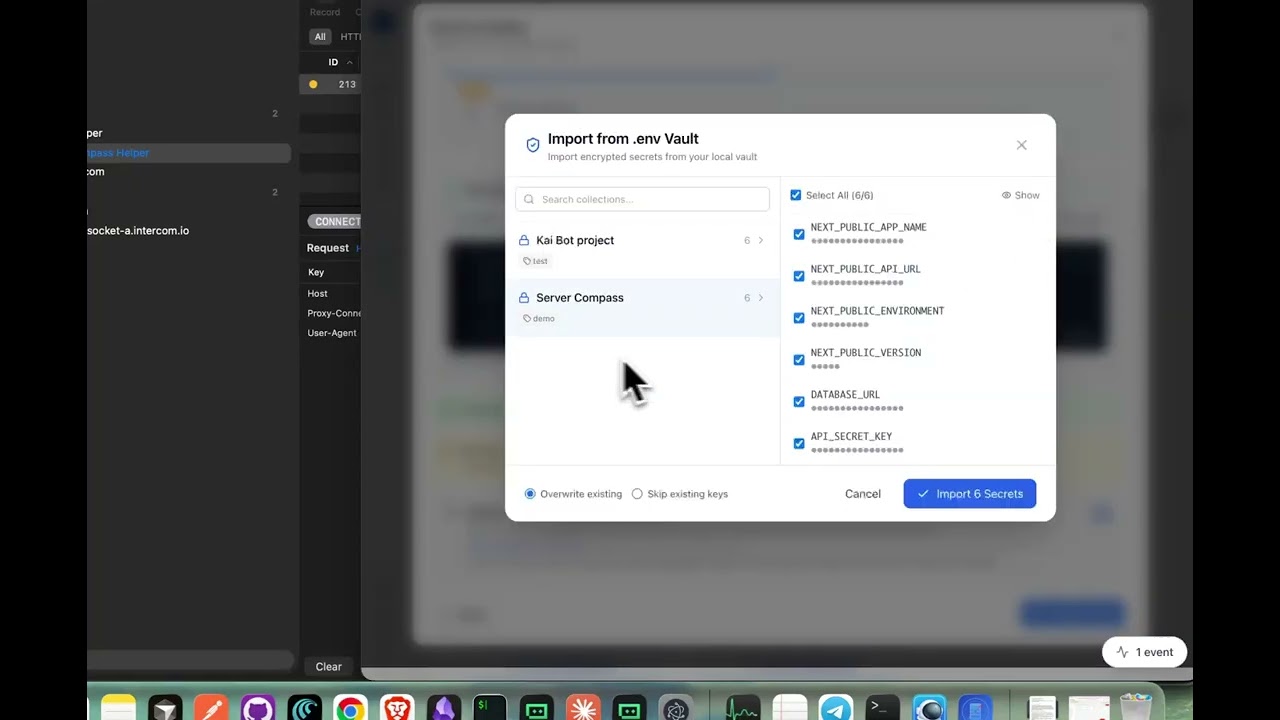
Task: Open Terminal from the dock
Action: (883, 708)
